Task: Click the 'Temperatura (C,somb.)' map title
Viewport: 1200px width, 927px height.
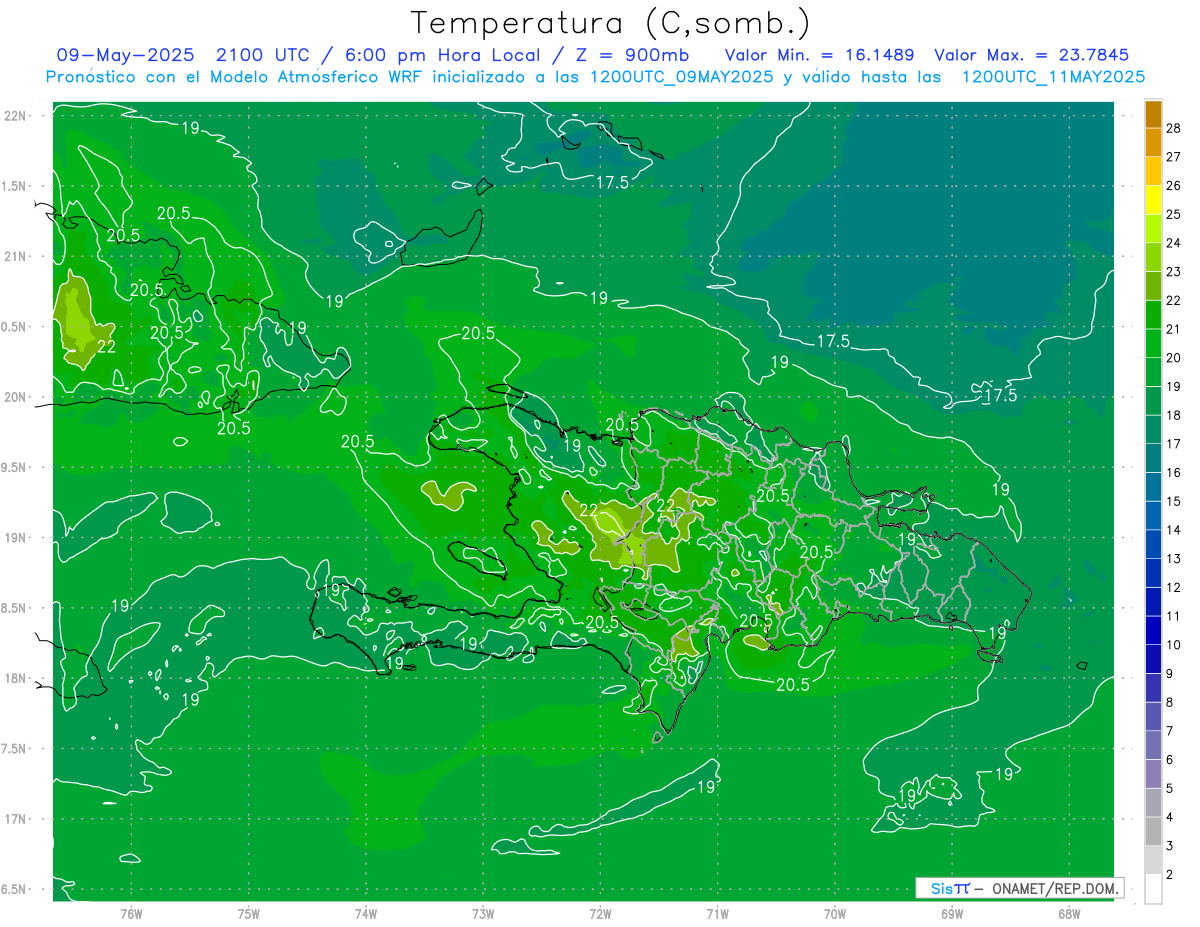Action: tap(611, 23)
